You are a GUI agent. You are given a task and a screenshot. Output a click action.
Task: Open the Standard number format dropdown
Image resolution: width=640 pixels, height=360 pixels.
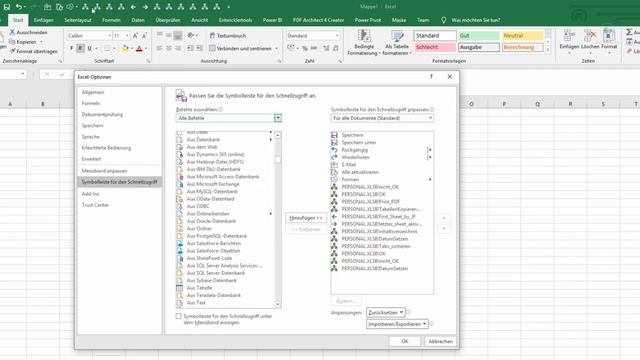337,36
